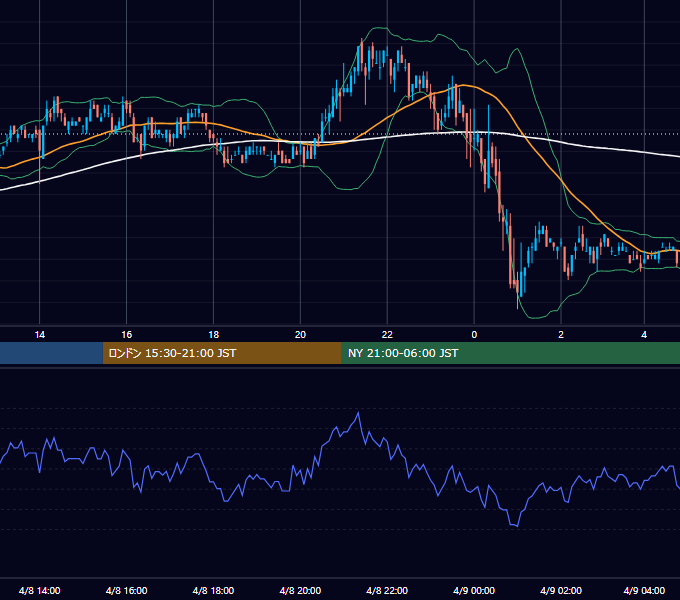Click the hour label 0 on time axis

[x=474, y=335]
